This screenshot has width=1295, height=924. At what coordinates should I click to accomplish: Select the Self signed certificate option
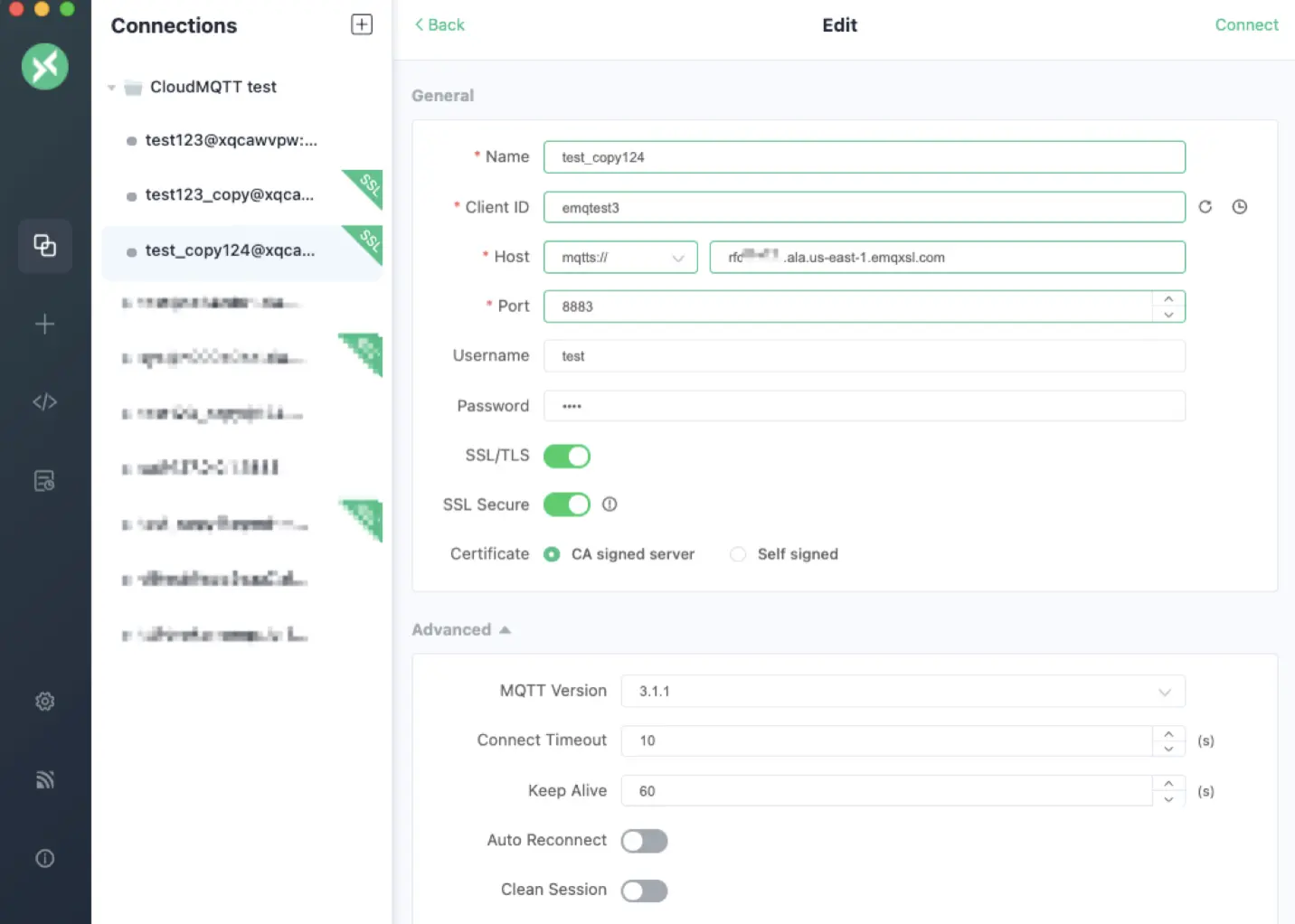[x=739, y=554]
